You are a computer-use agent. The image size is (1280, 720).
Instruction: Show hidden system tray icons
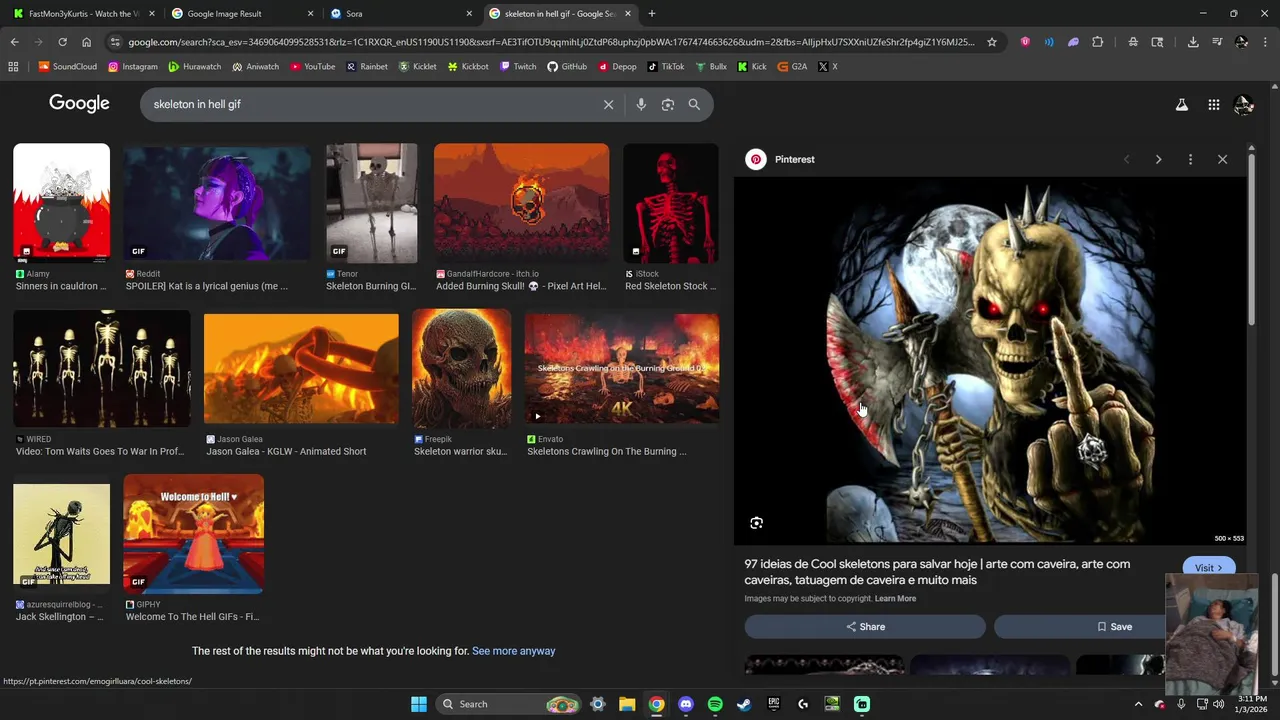point(1138,704)
